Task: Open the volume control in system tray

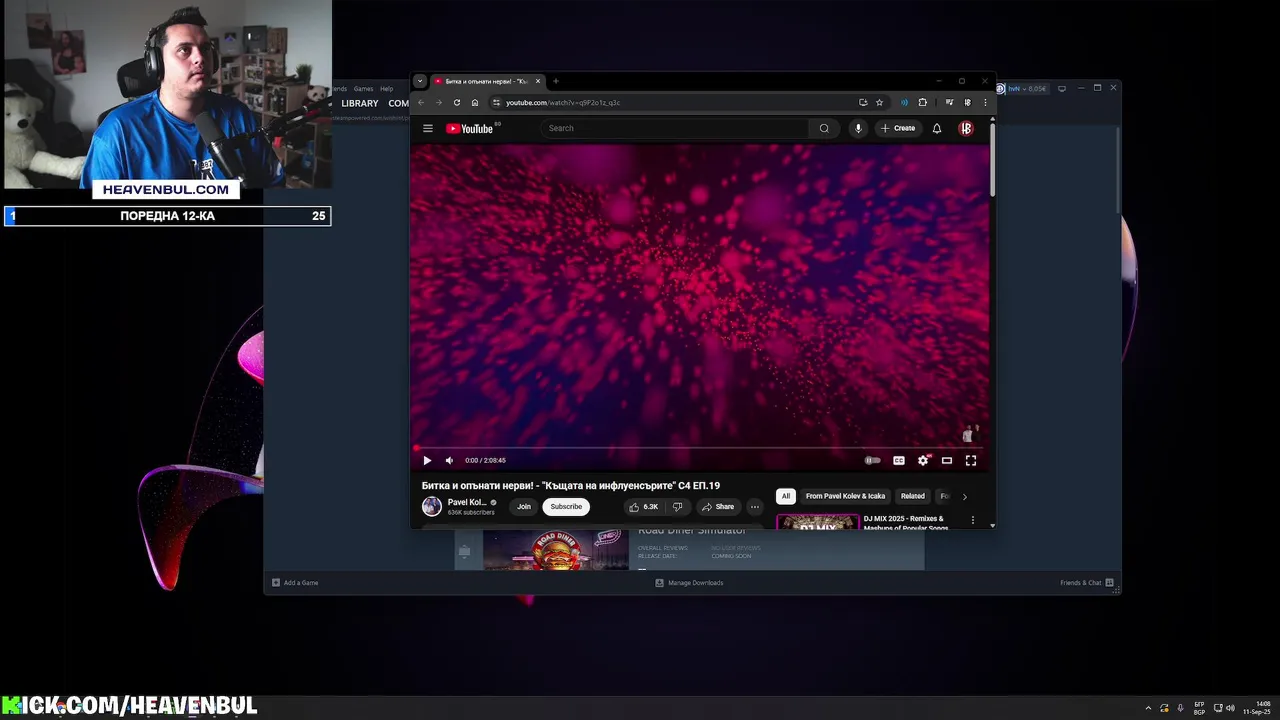Action: [1230, 708]
